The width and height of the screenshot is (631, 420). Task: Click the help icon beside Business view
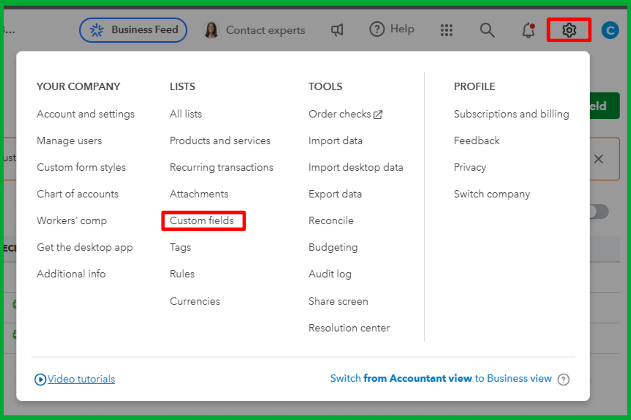point(564,379)
